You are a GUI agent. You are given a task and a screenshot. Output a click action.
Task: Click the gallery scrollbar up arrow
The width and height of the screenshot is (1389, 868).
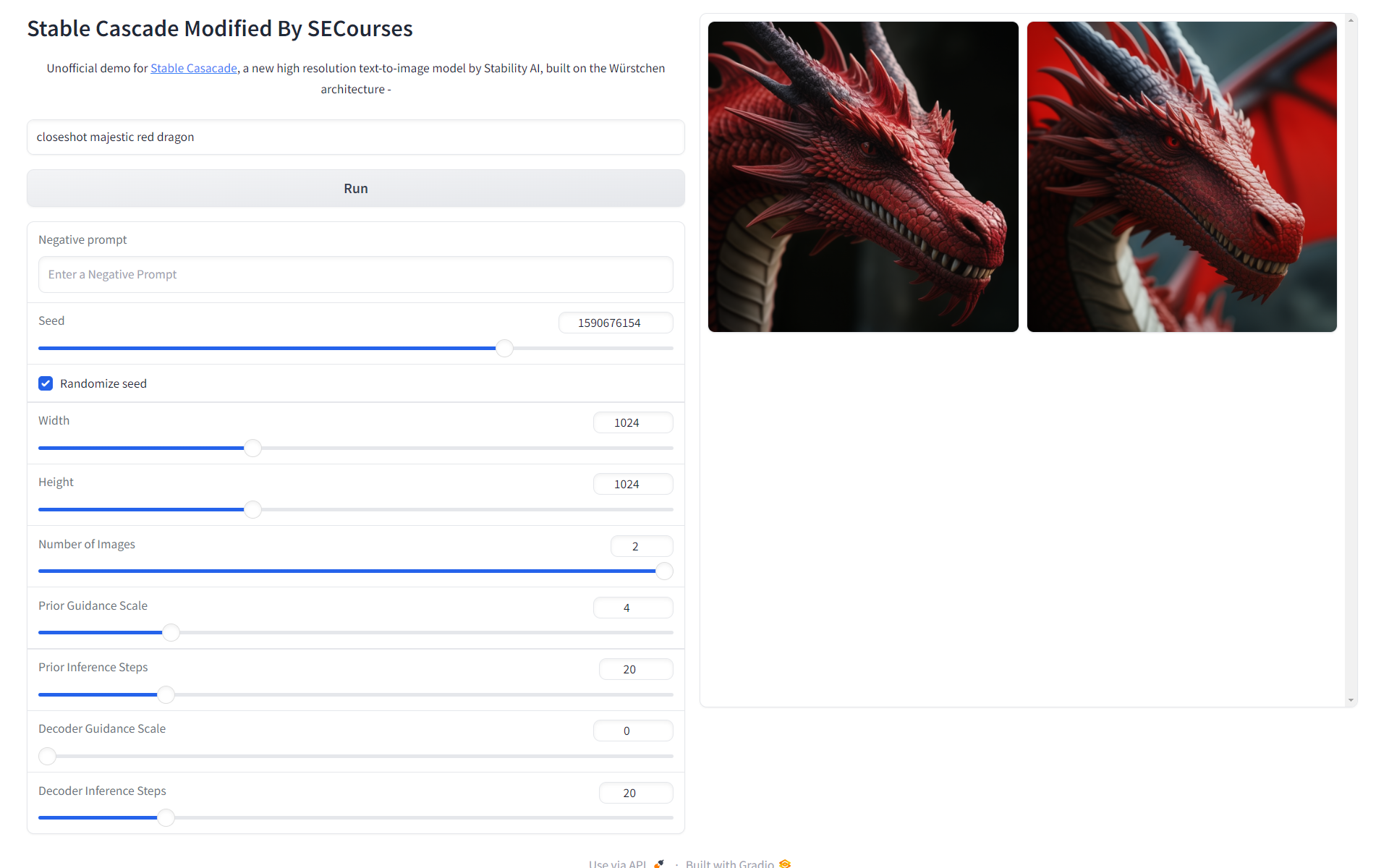click(1351, 20)
